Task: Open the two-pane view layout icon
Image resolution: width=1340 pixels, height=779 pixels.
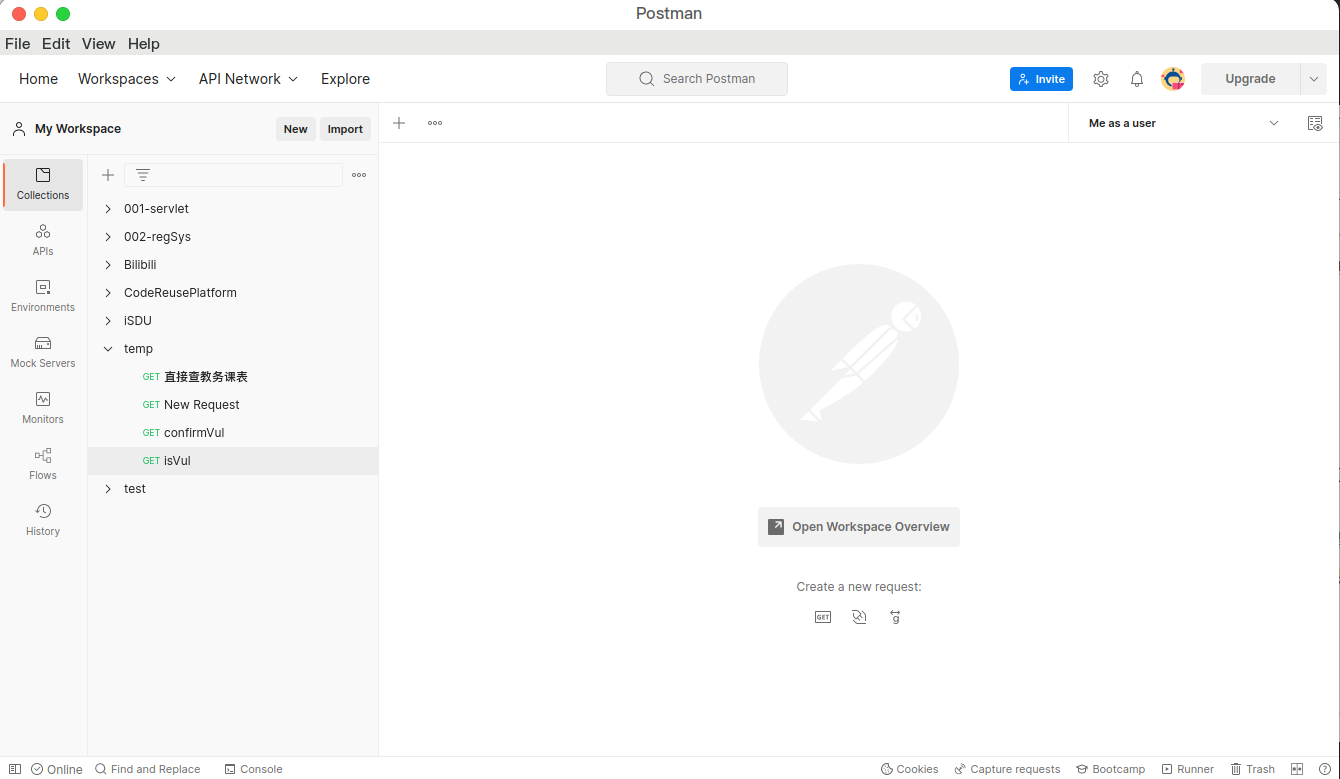Action: tap(1297, 769)
